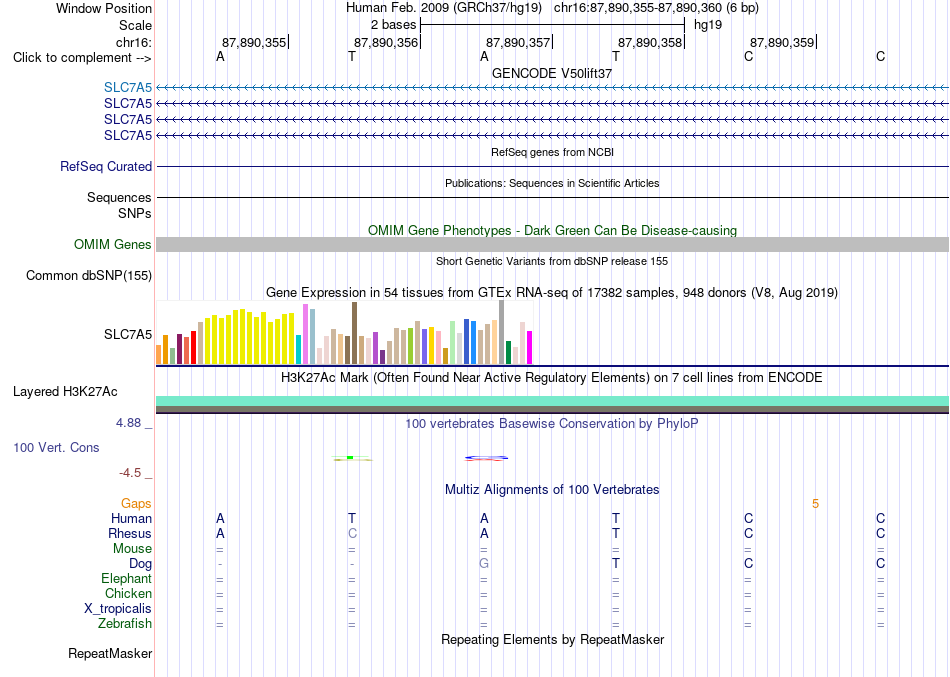The width and height of the screenshot is (950, 677).
Task: Click the GTEx SLC7A5 expression label
Action: click(x=128, y=335)
